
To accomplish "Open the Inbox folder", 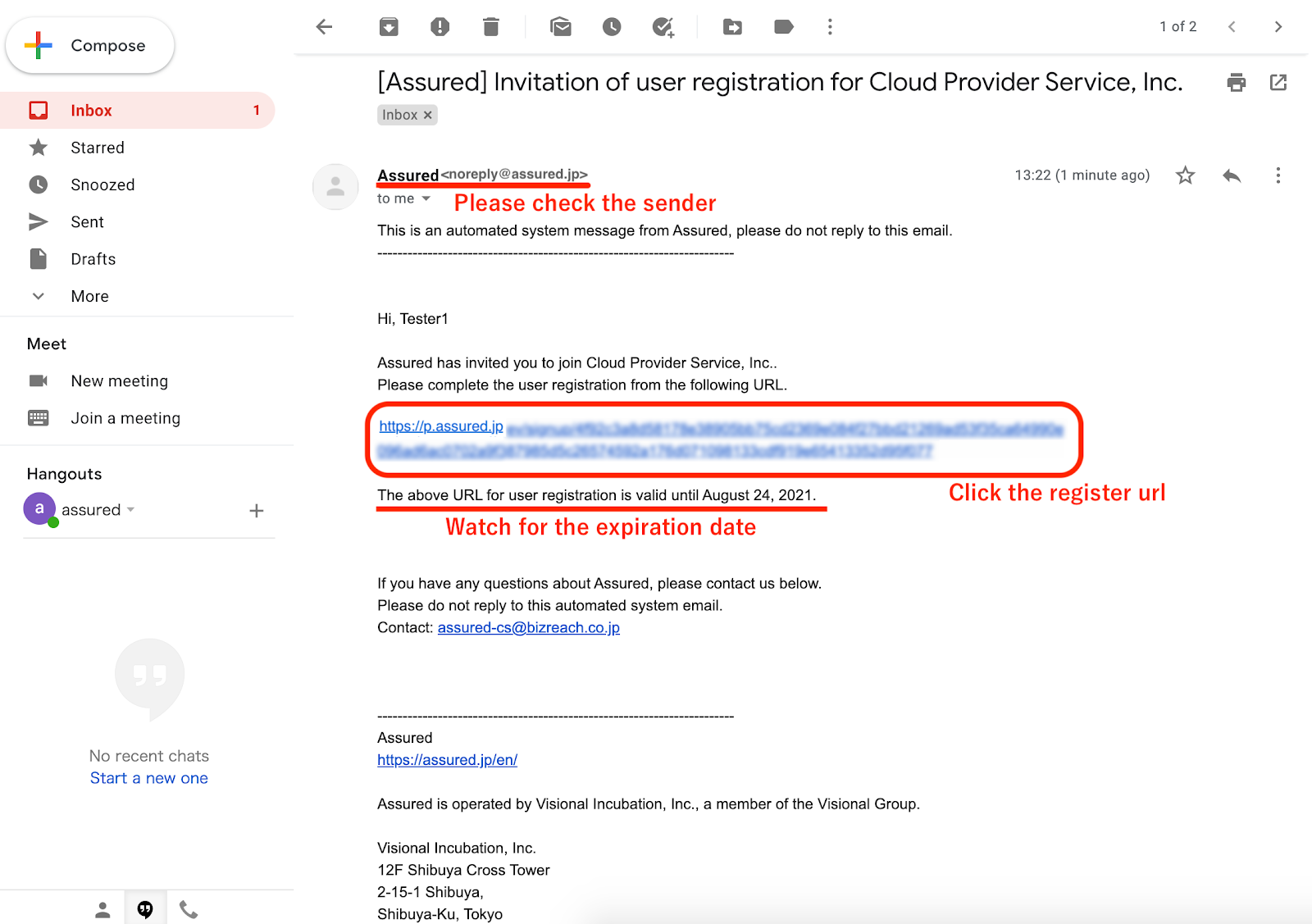I will point(137,111).
